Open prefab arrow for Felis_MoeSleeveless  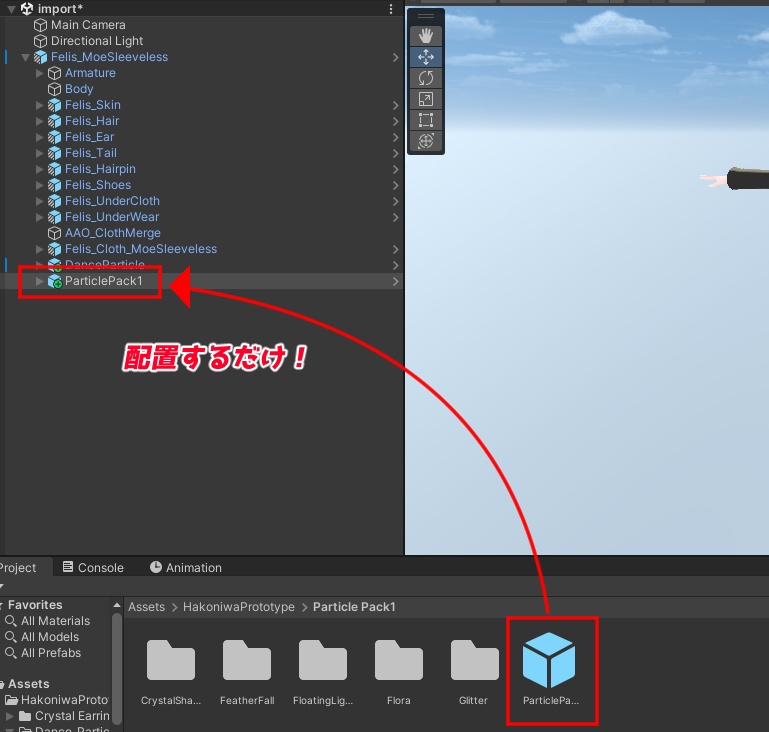[395, 57]
